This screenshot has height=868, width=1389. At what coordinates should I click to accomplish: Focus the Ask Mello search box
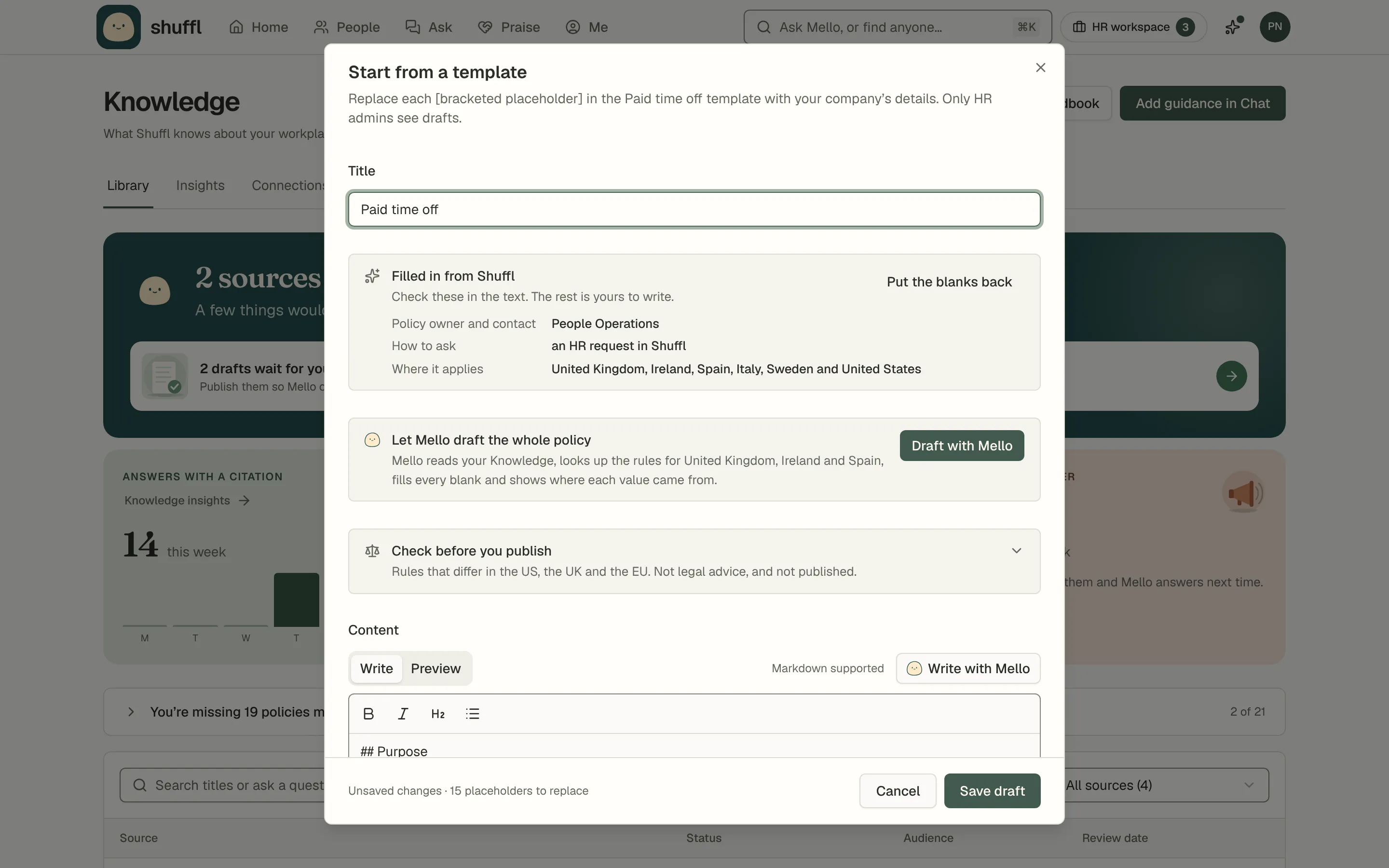click(898, 27)
